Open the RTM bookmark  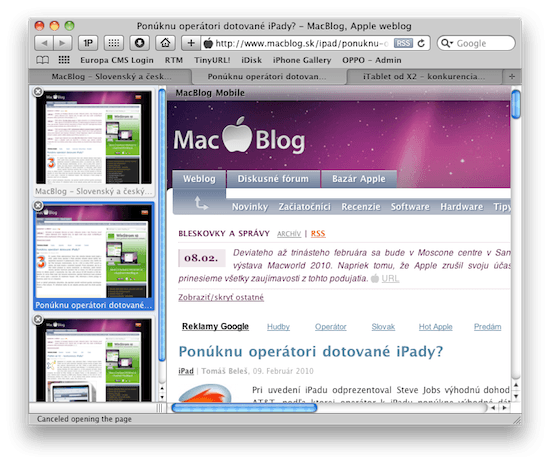[174, 60]
